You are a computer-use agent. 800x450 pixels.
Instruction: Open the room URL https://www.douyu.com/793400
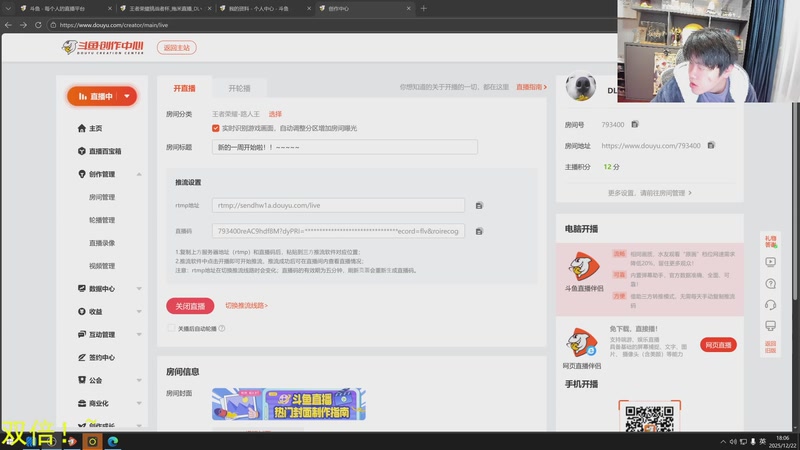coord(651,146)
